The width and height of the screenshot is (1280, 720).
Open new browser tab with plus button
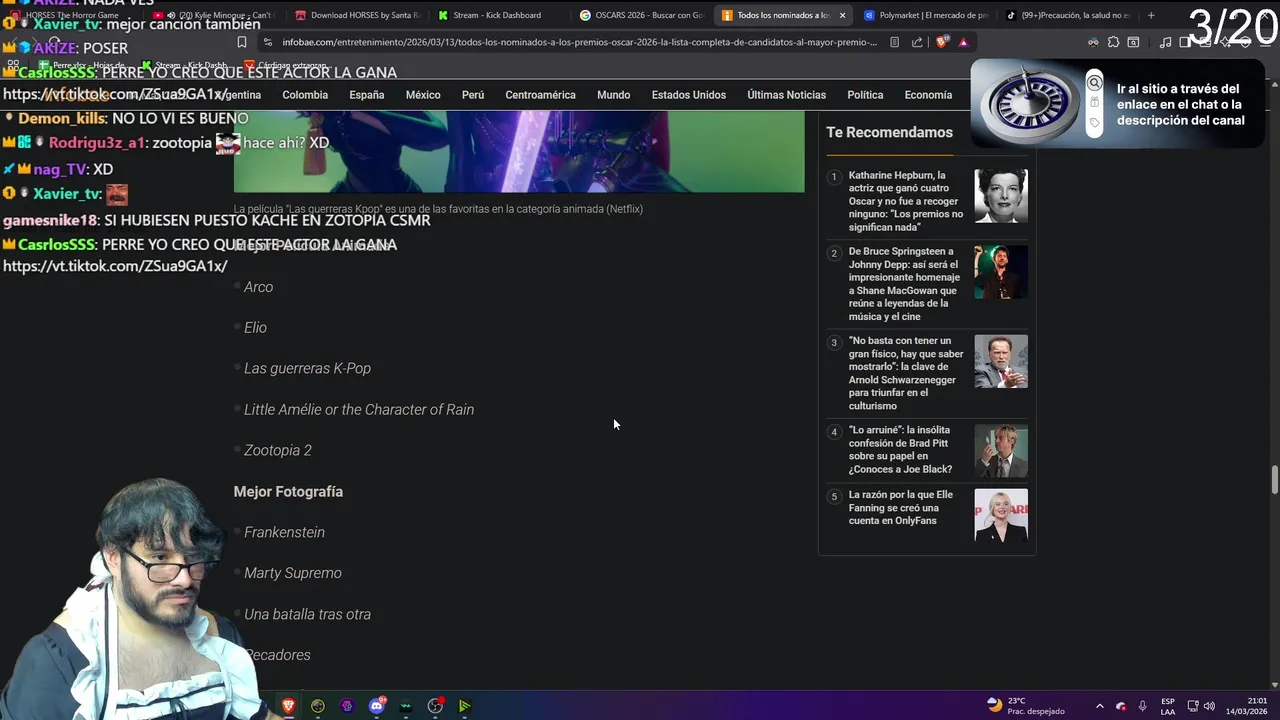click(1151, 15)
